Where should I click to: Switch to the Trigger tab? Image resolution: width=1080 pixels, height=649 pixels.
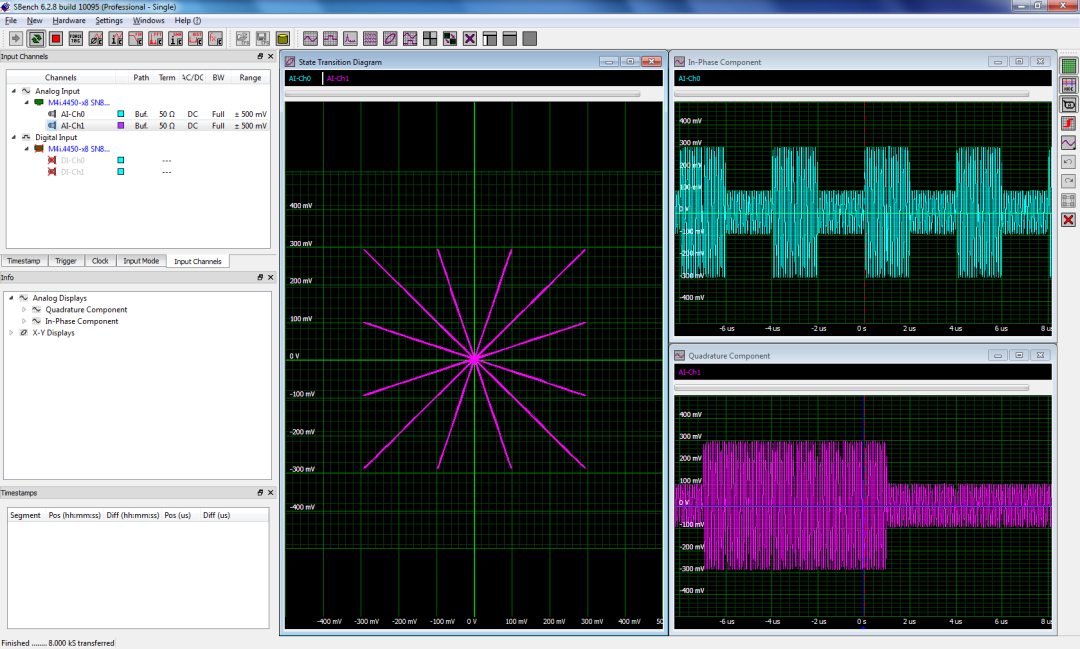tap(66, 261)
